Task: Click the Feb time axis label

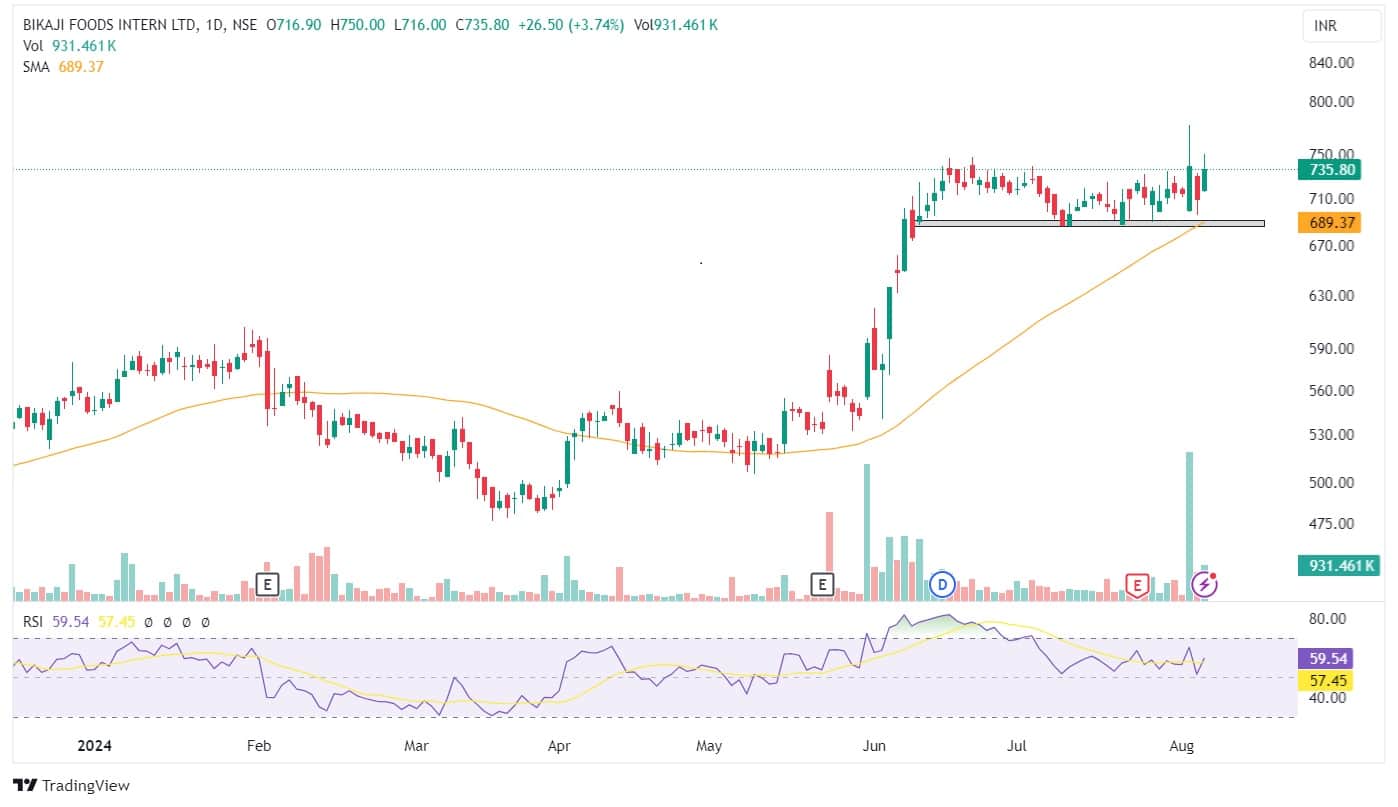Action: pyautogui.click(x=259, y=745)
